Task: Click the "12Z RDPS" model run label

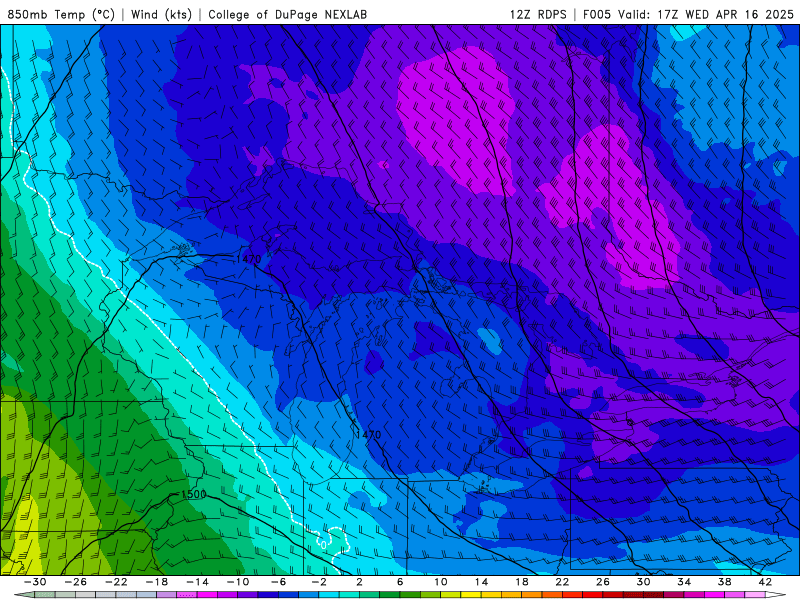Action: click(538, 14)
